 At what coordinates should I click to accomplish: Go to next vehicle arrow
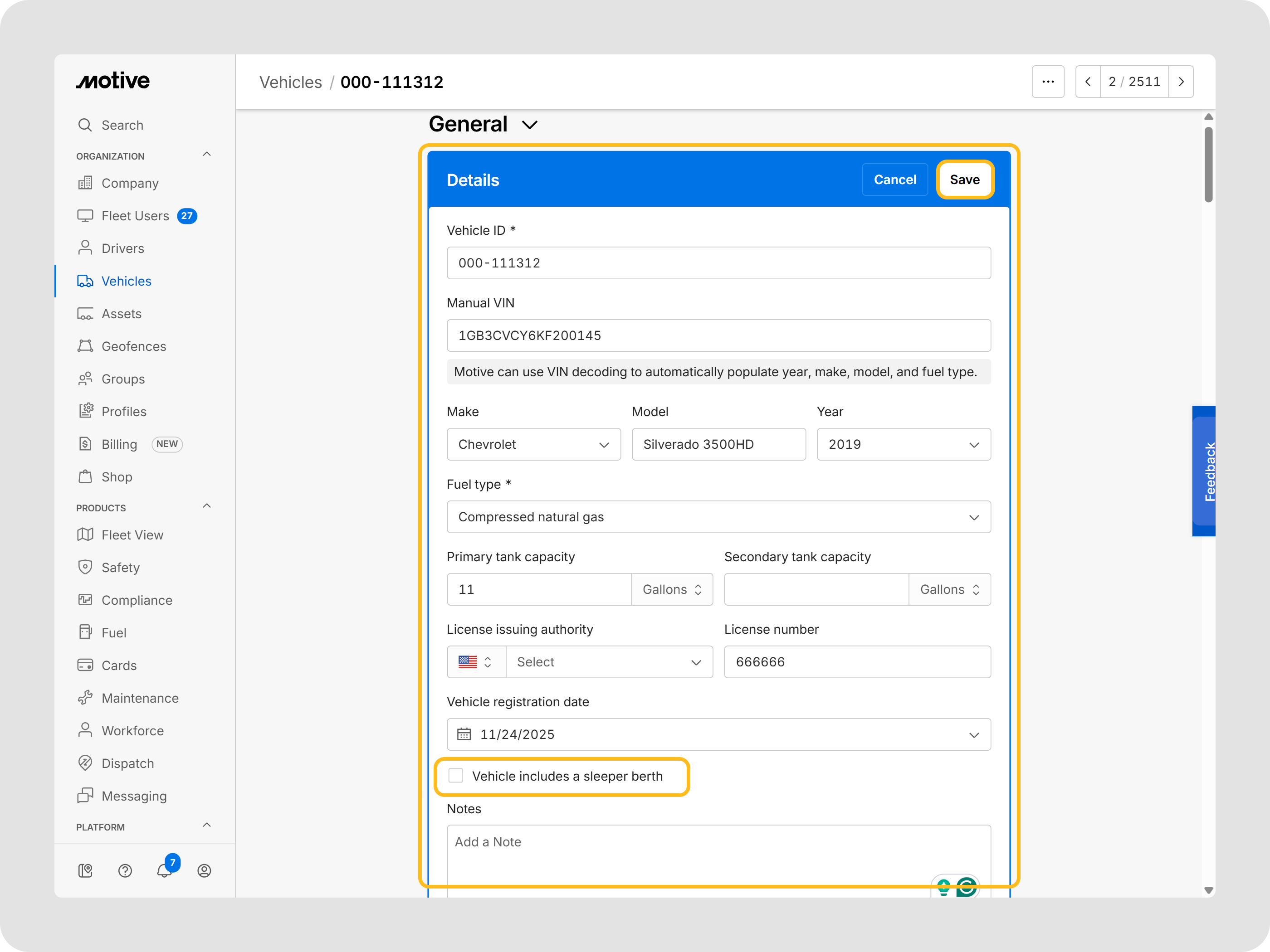(x=1181, y=82)
